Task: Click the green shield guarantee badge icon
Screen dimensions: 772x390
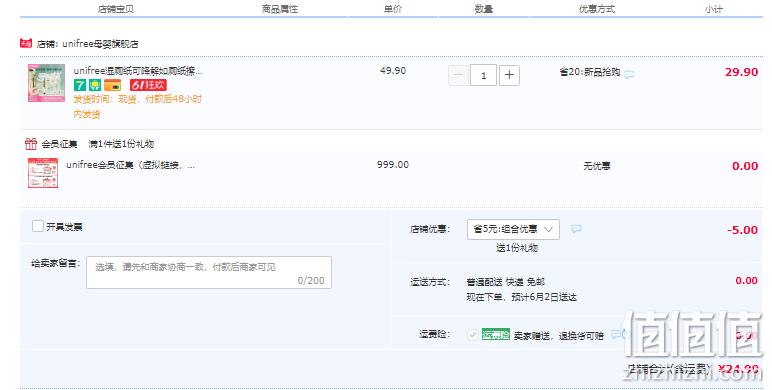Action: (95, 85)
